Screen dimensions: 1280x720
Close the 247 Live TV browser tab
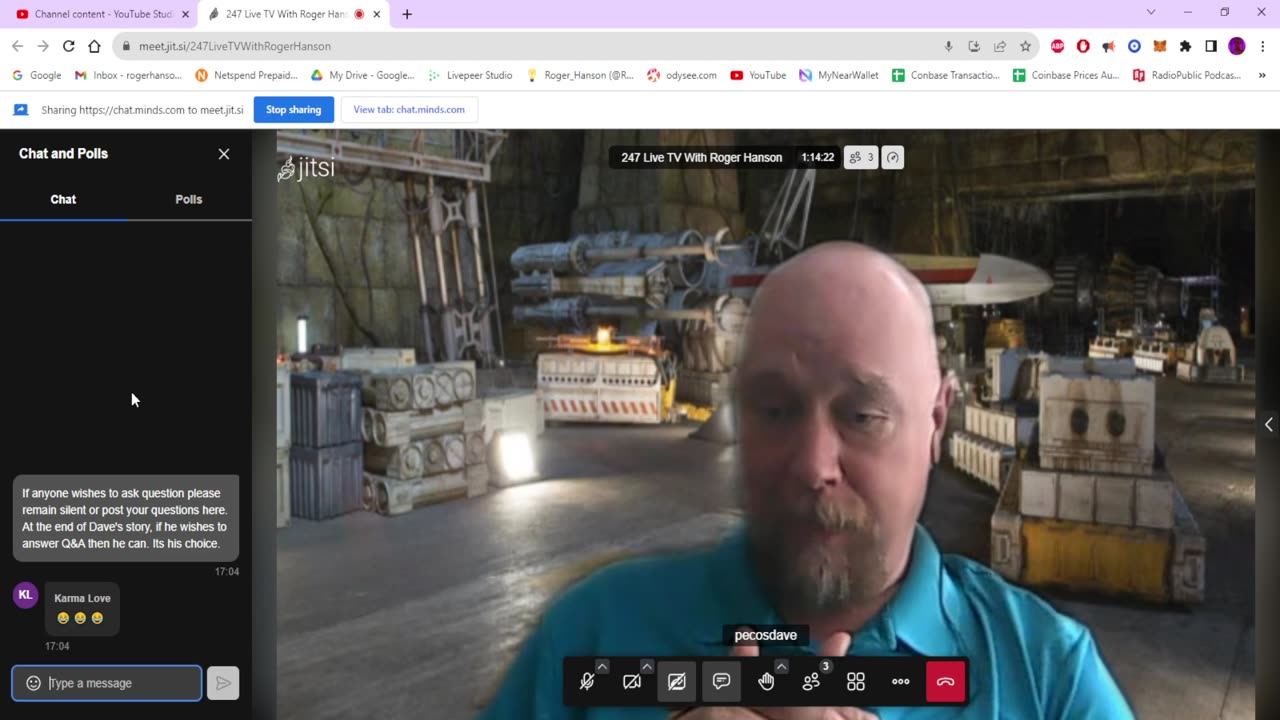[x=377, y=14]
